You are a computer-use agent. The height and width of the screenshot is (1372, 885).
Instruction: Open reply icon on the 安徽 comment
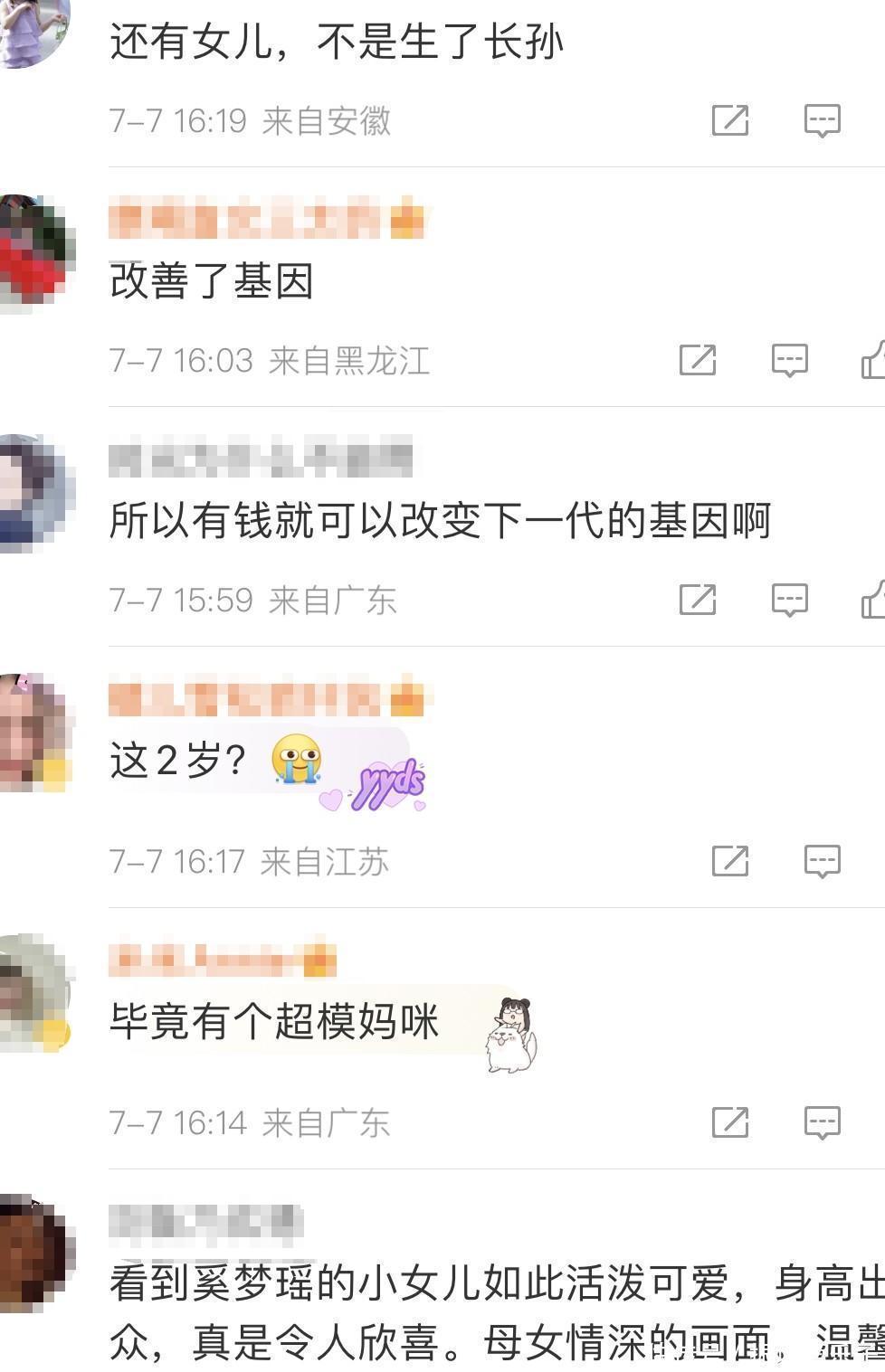tap(823, 120)
